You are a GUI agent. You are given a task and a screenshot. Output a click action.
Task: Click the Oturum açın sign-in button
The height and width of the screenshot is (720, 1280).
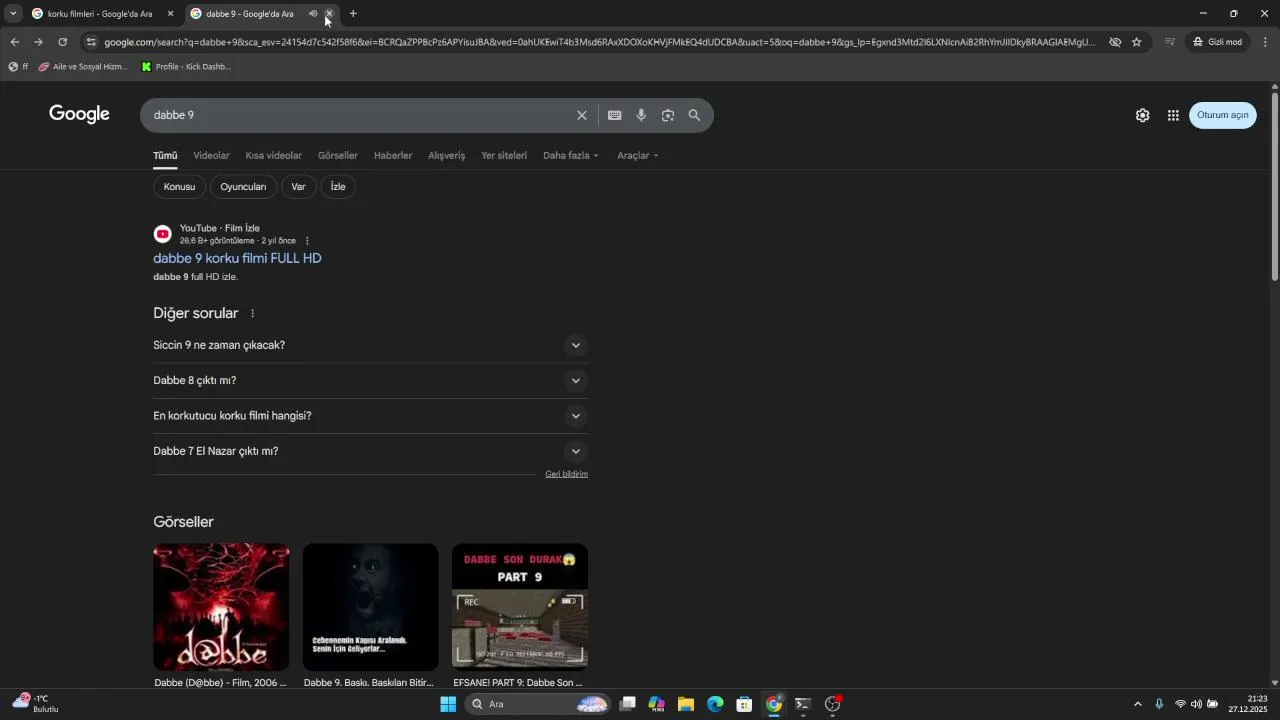(1223, 115)
